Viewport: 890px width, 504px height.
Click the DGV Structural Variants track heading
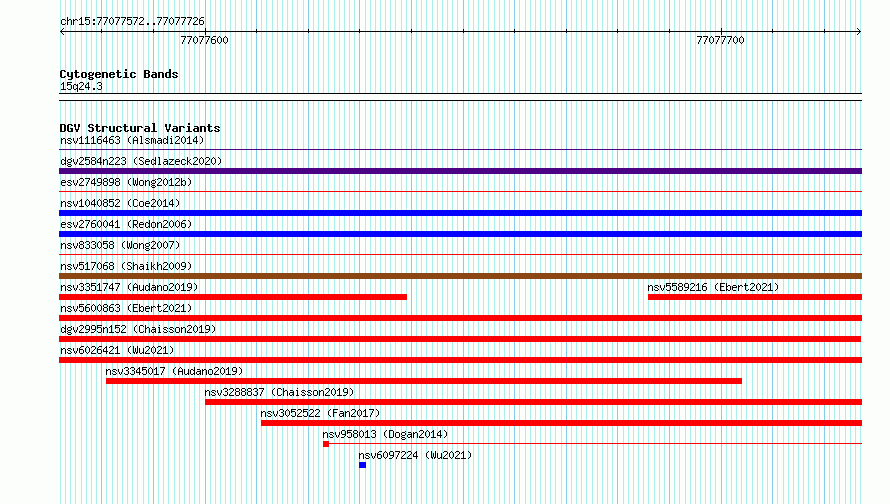click(140, 128)
